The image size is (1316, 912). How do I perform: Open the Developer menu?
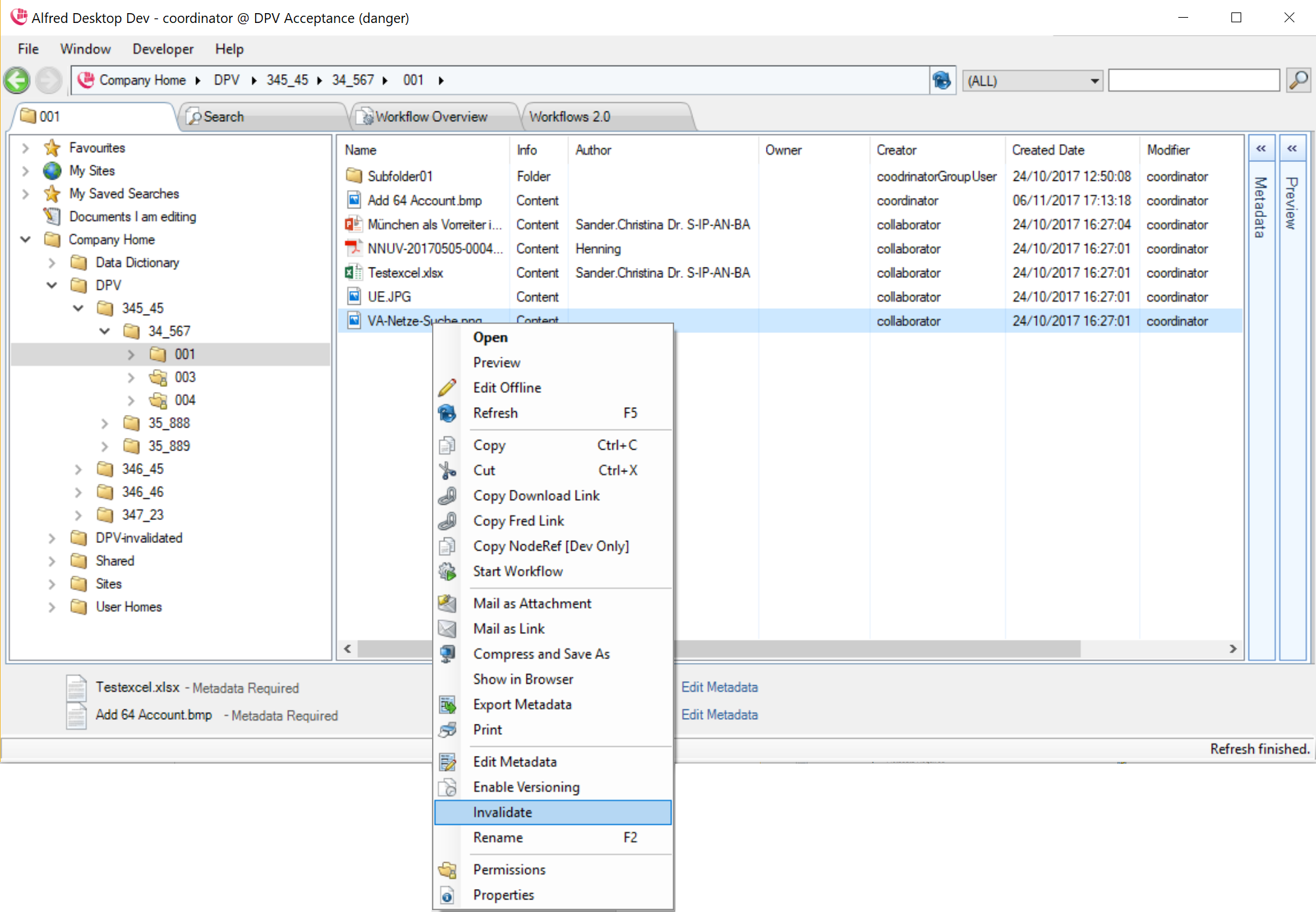(163, 49)
